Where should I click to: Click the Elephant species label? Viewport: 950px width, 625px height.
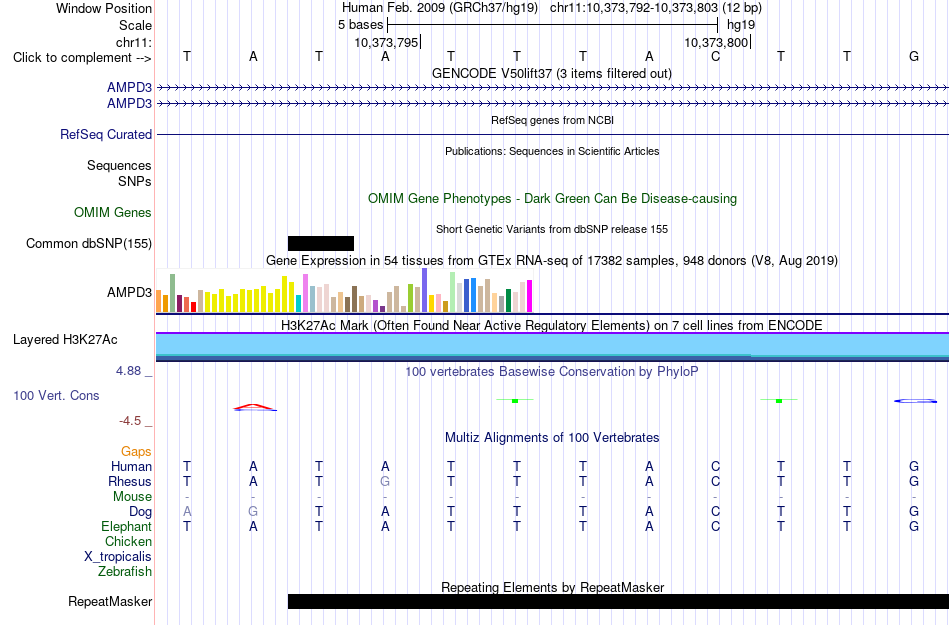(127, 526)
